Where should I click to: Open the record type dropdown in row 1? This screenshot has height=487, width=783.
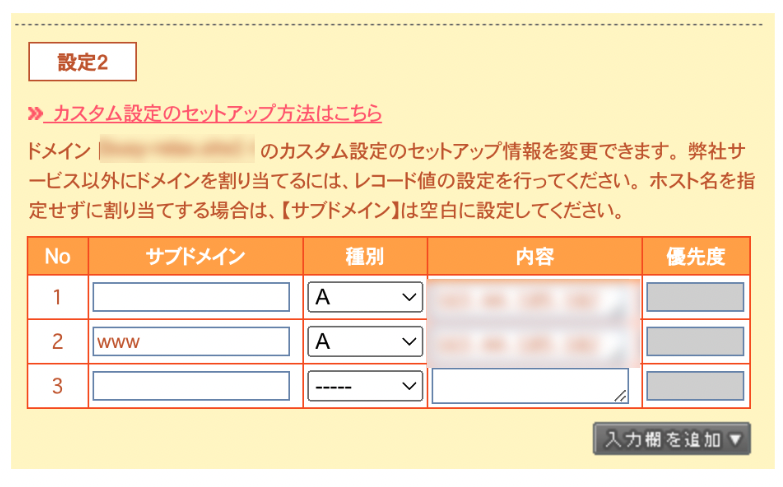[365, 297]
